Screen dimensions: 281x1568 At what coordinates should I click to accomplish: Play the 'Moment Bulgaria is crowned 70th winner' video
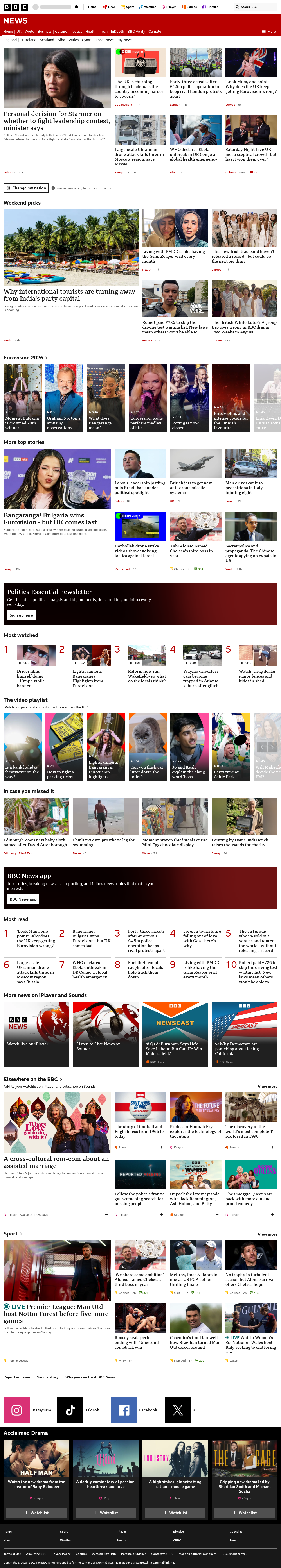pyautogui.click(x=23, y=398)
